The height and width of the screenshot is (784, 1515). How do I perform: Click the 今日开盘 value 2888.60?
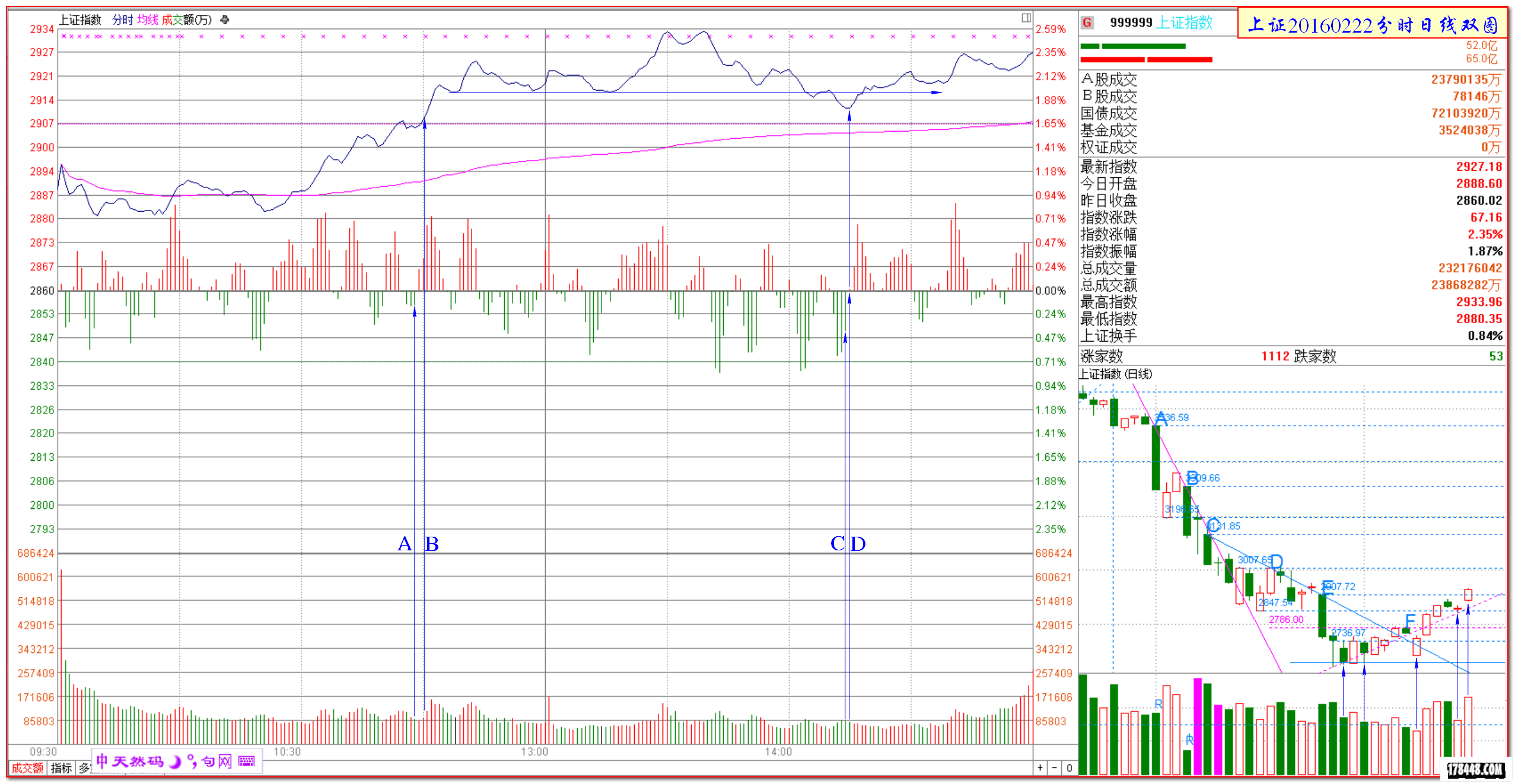1479,184
